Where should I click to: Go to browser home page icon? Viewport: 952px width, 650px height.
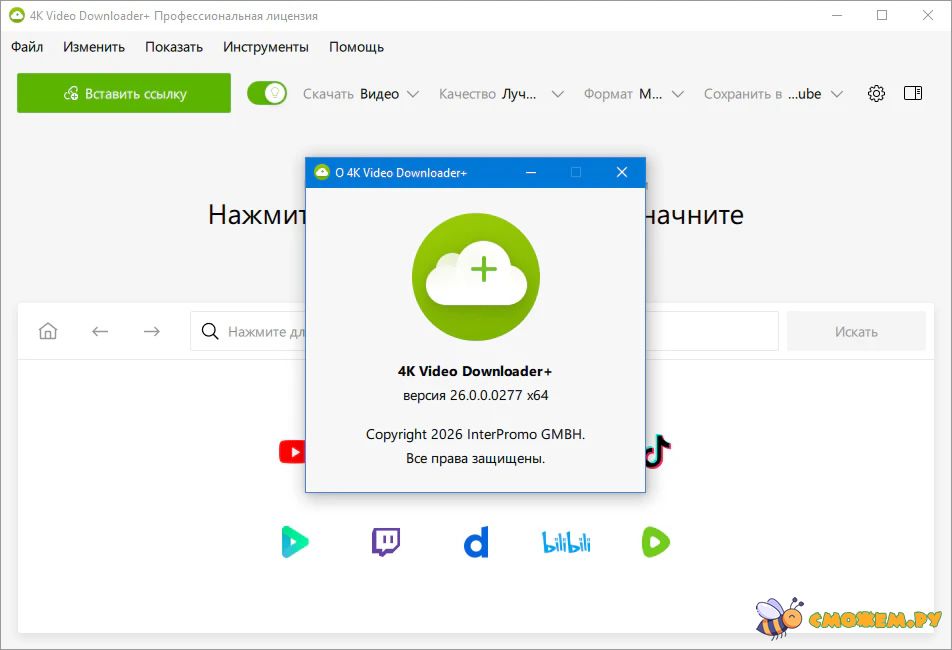pos(48,331)
